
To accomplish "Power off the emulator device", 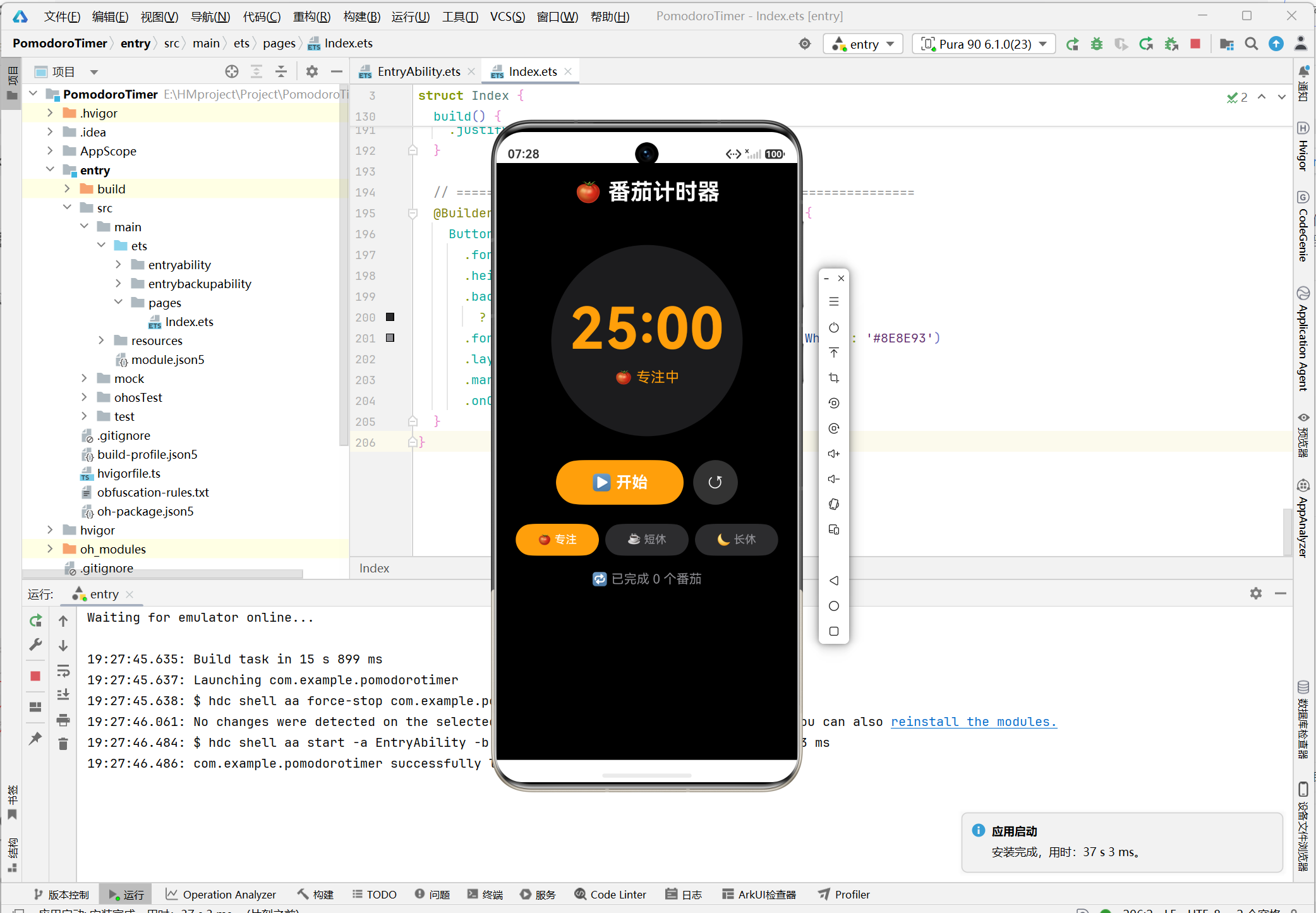I will click(834, 327).
